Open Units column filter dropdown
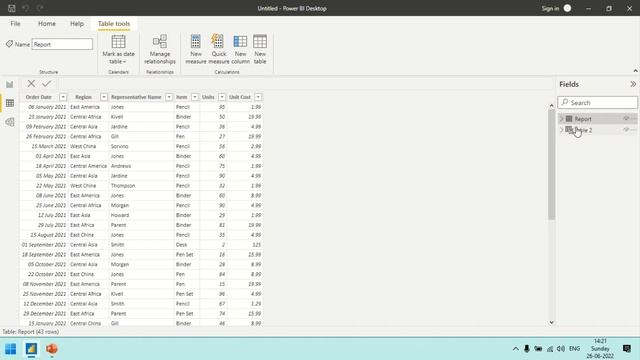 tap(222, 97)
